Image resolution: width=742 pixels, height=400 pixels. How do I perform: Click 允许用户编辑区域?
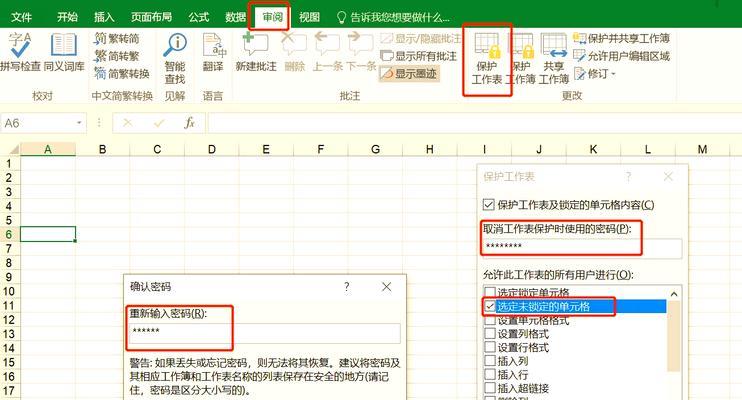point(621,56)
